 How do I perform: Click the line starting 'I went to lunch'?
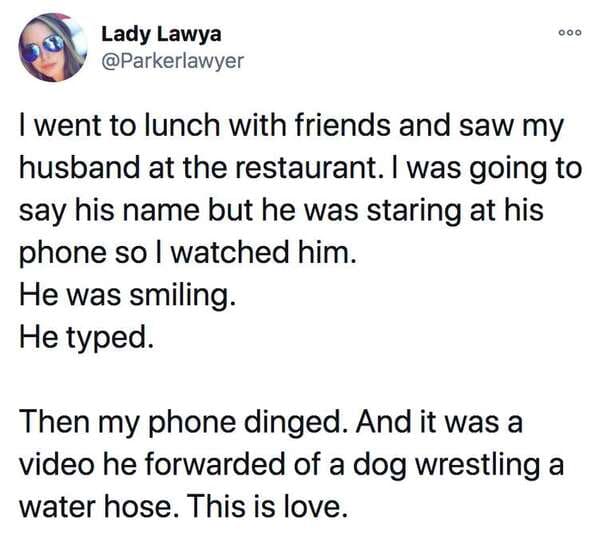[291, 126]
